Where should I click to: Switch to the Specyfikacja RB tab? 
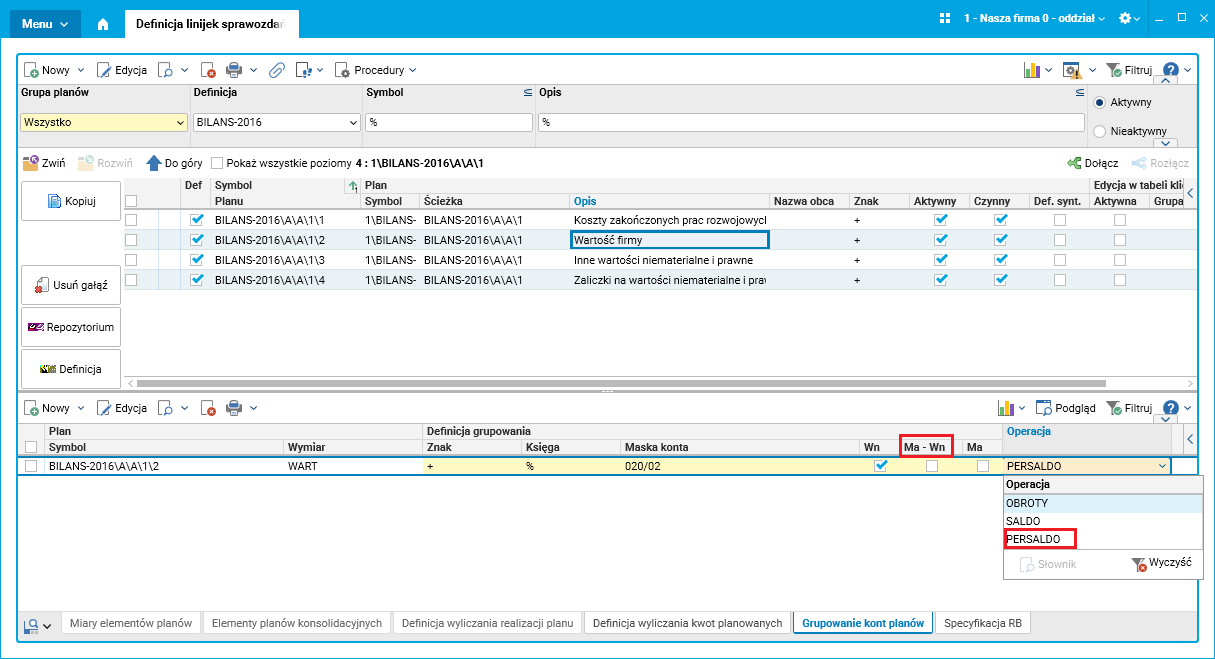click(x=983, y=623)
